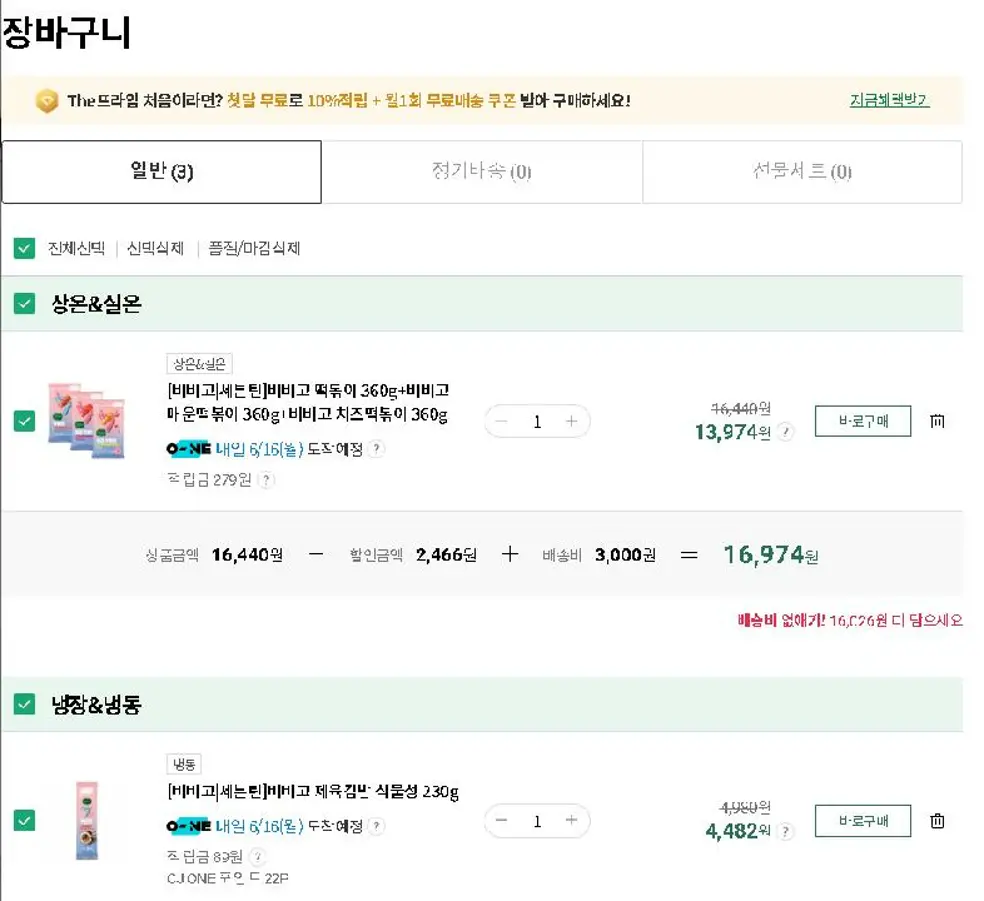Uncheck the tteokbokki set item checkbox
Screen dimensions: 984x901
coord(25,421)
